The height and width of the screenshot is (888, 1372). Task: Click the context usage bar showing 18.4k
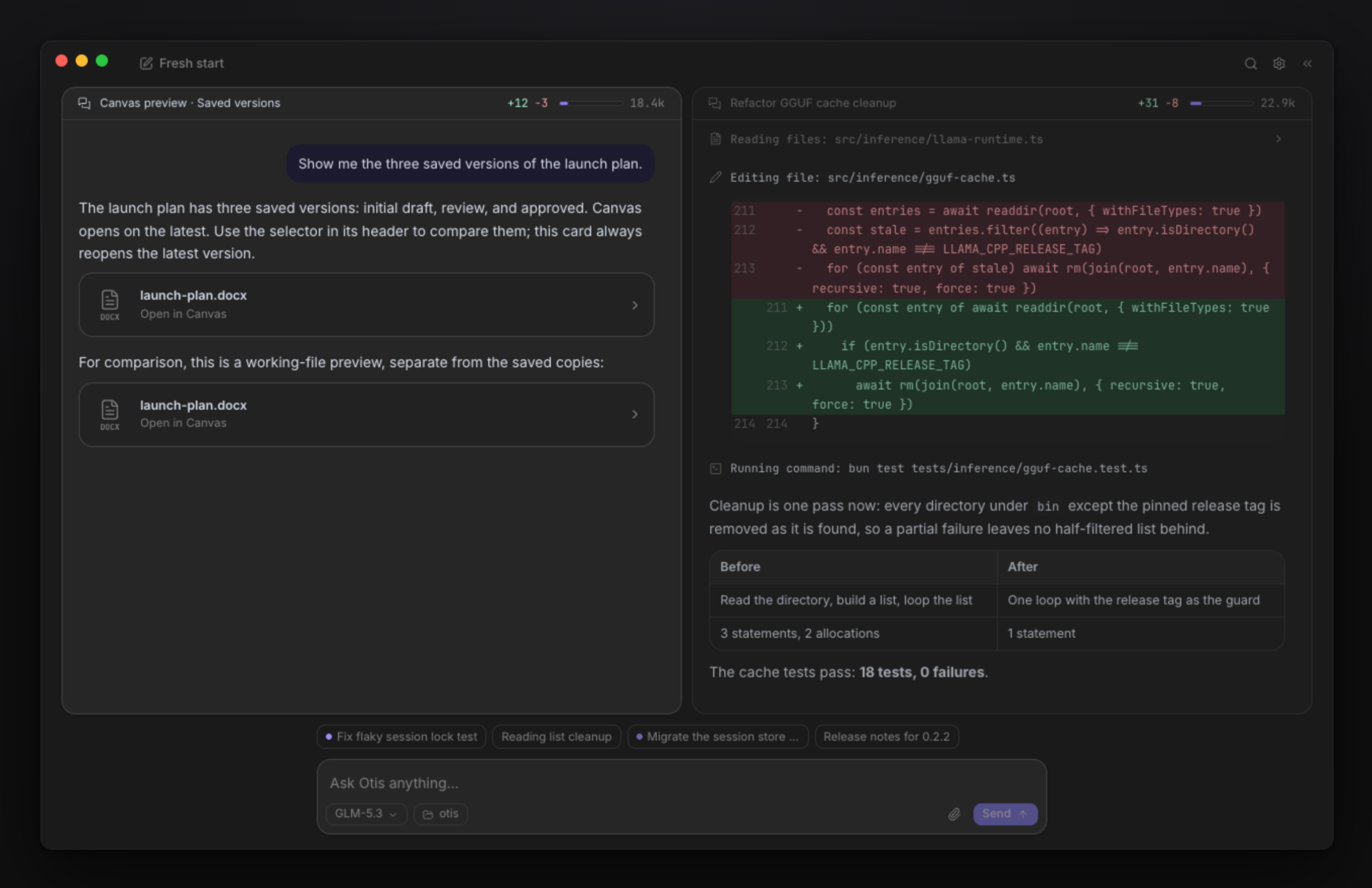591,103
